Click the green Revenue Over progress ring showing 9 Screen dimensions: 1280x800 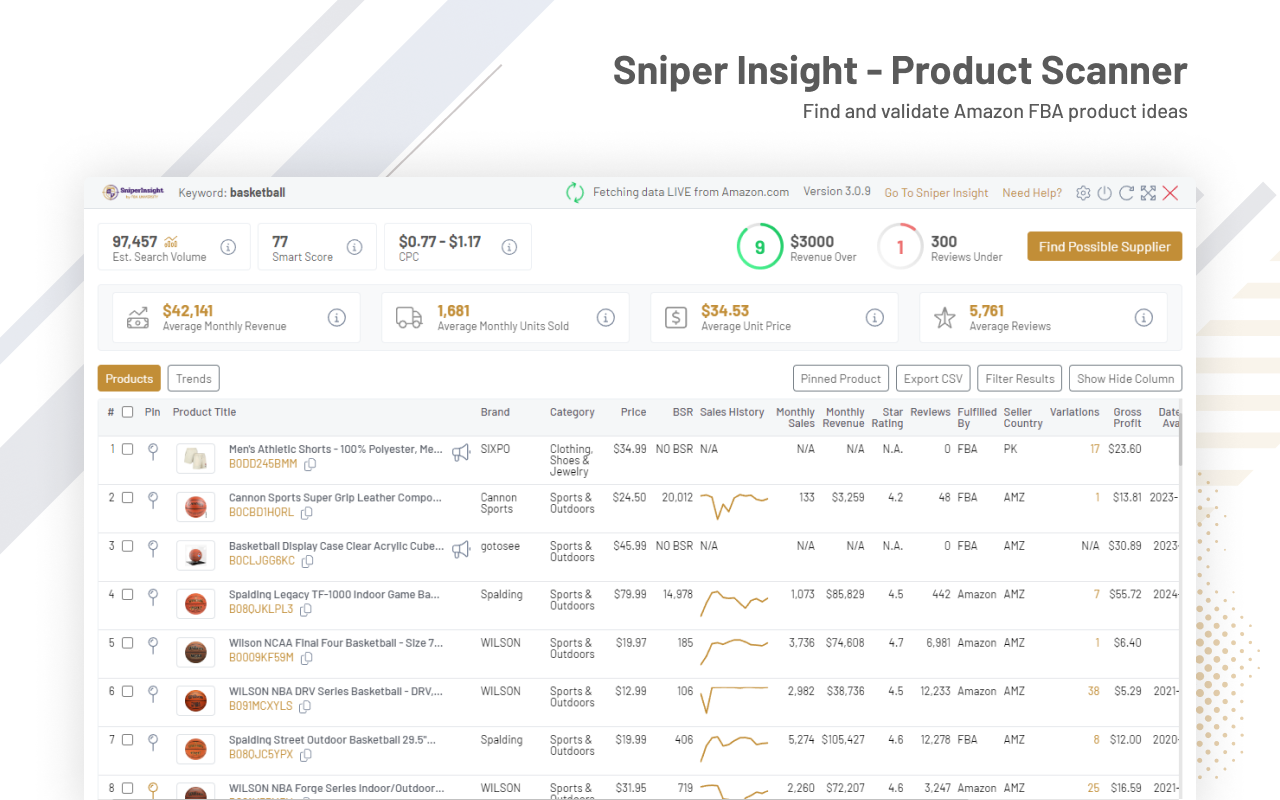(760, 247)
